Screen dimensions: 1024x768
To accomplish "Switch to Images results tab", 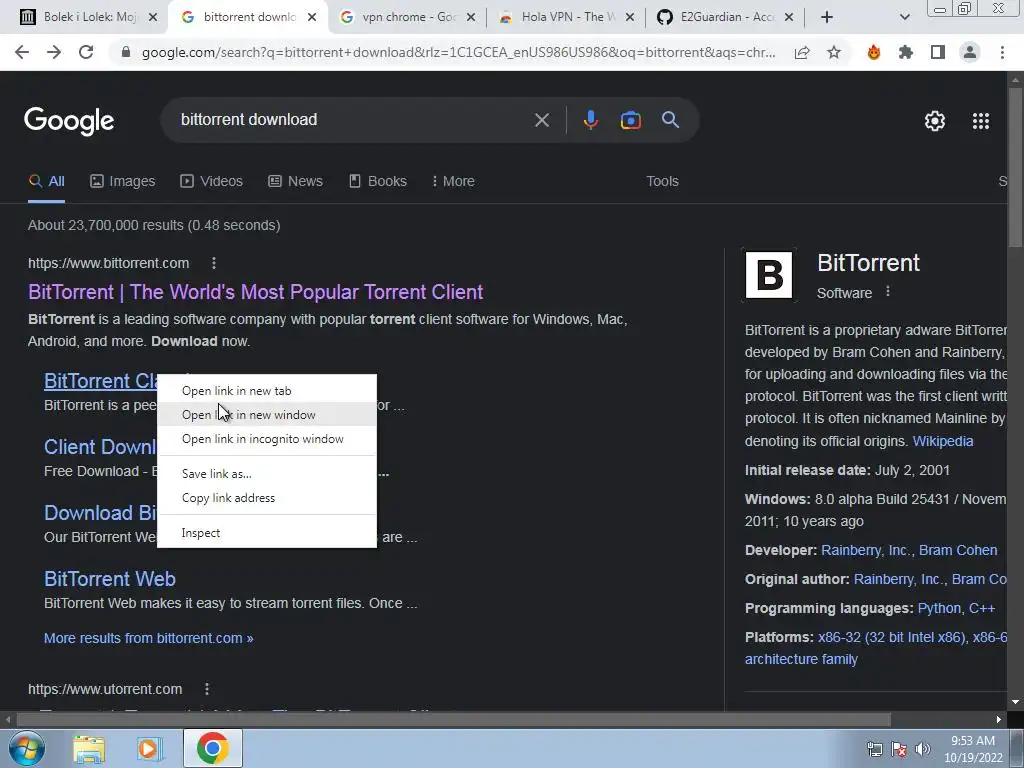I will click(x=123, y=181).
